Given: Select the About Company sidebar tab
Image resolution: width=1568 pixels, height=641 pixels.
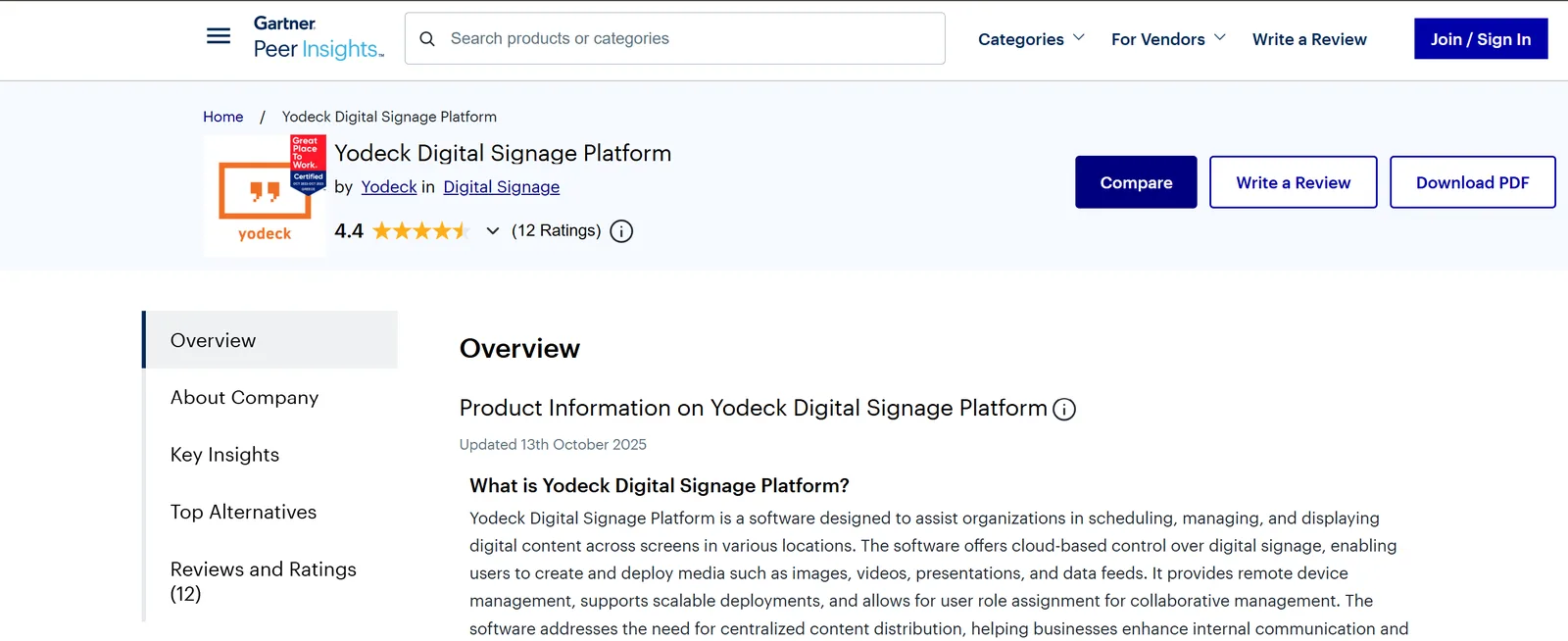Looking at the screenshot, I should (270, 397).
